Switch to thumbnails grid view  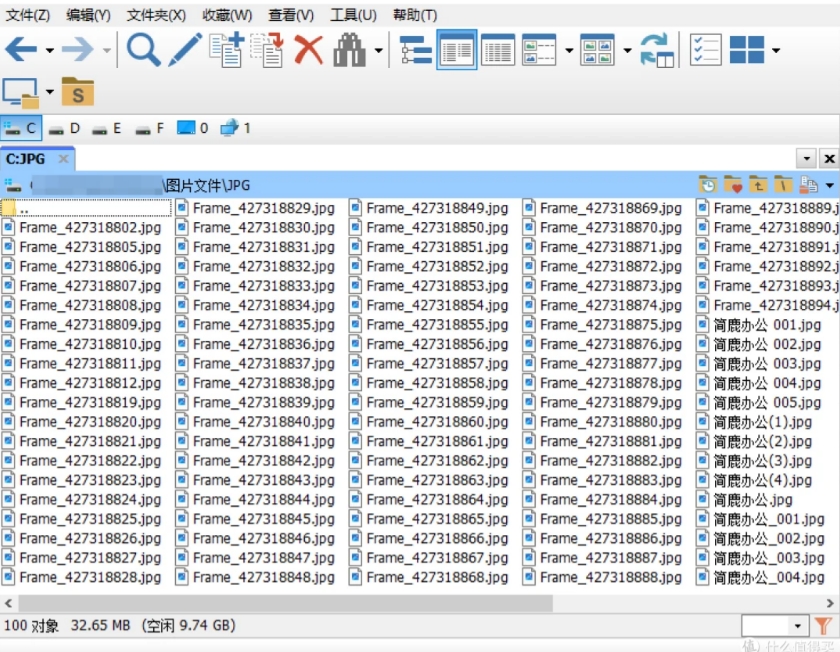click(597, 50)
